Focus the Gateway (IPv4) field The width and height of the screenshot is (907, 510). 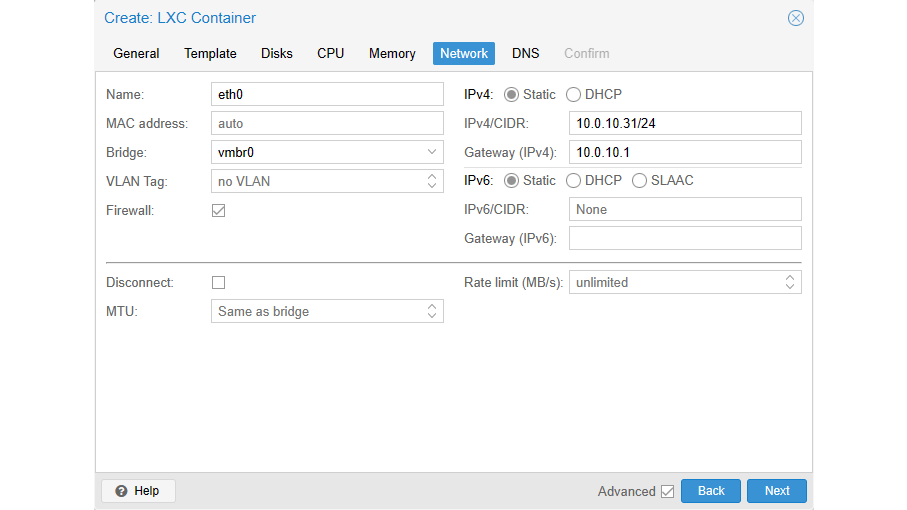coord(685,152)
